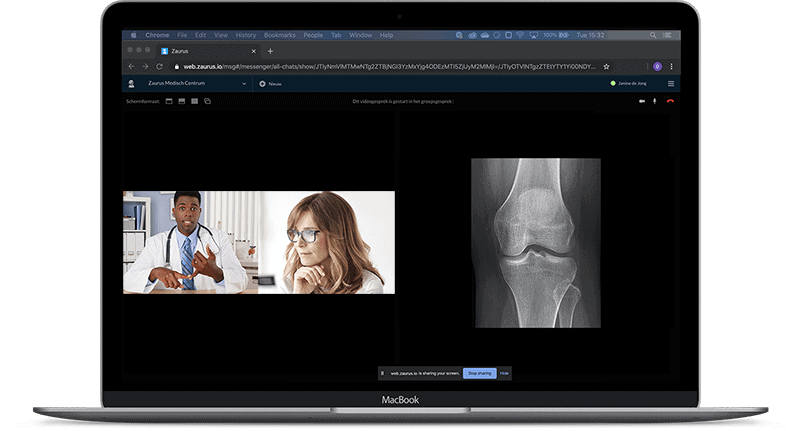The width and height of the screenshot is (800, 431).
Task: Open the Bookmarks menu
Action: click(280, 35)
